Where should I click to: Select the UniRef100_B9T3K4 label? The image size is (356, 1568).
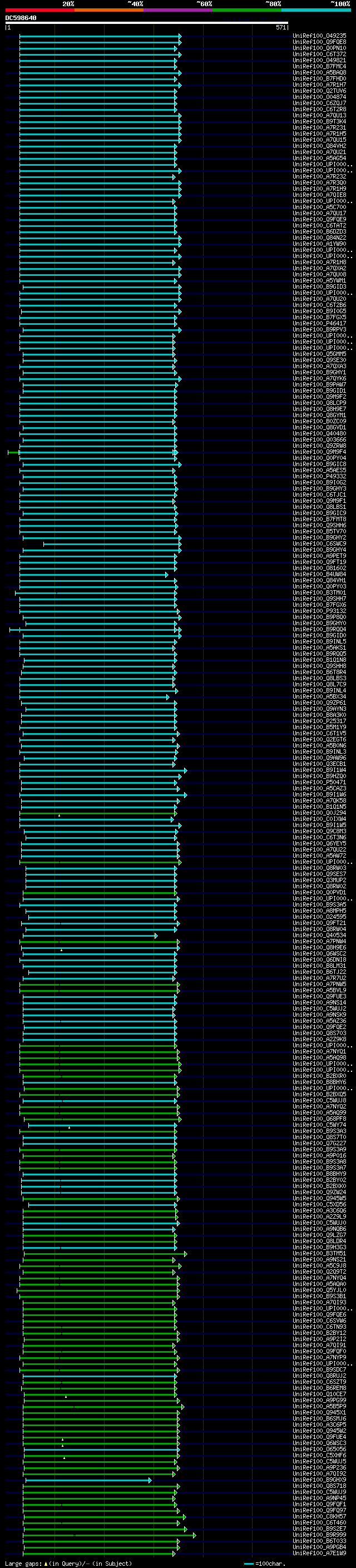tap(319, 121)
